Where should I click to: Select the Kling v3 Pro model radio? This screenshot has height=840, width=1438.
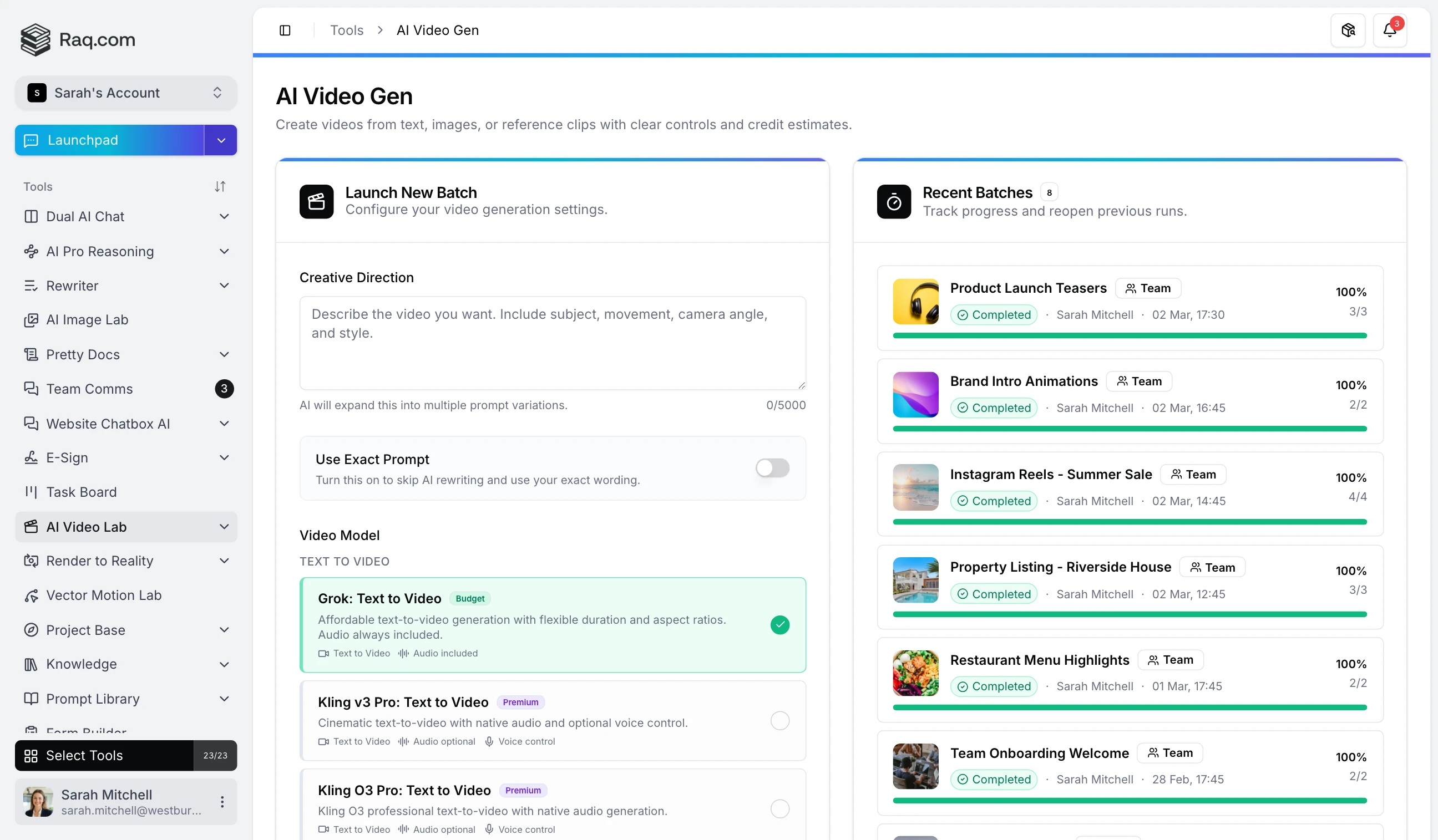tap(779, 720)
